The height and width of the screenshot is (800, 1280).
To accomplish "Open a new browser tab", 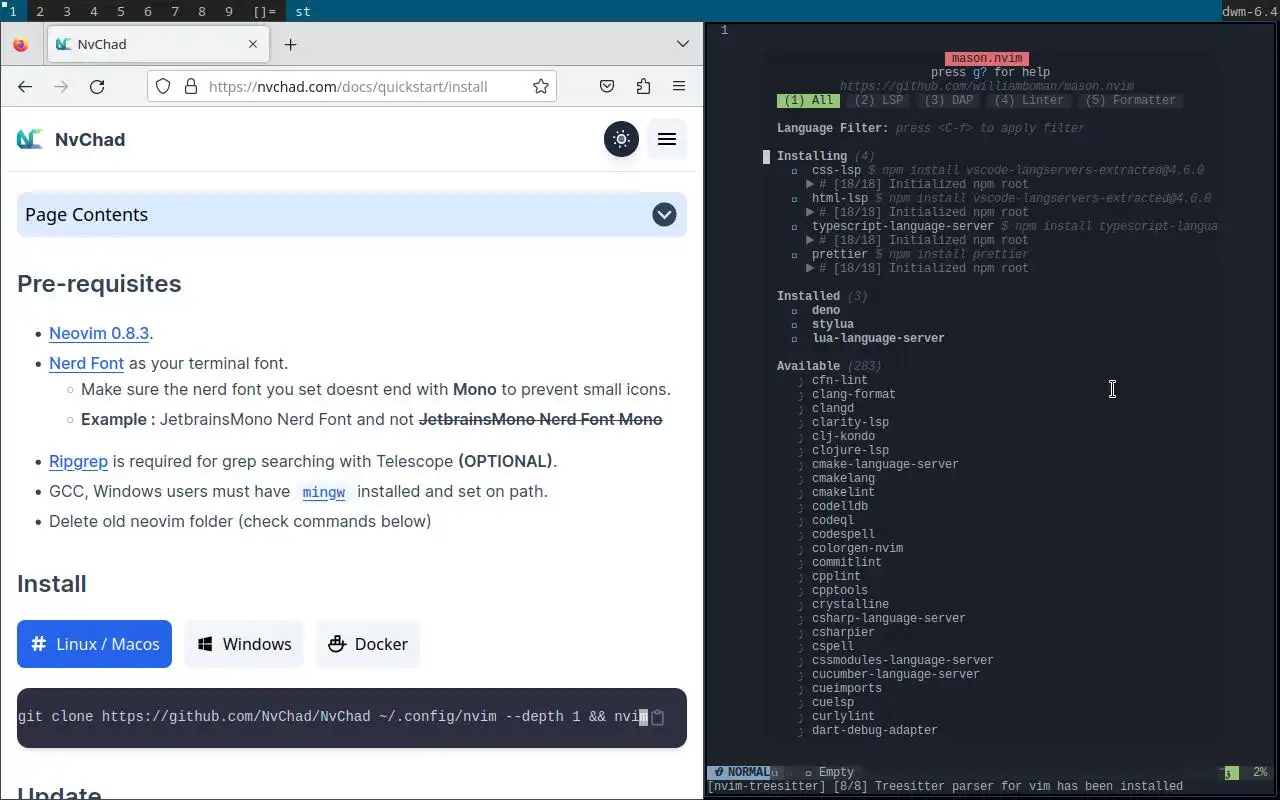I will pyautogui.click(x=290, y=44).
